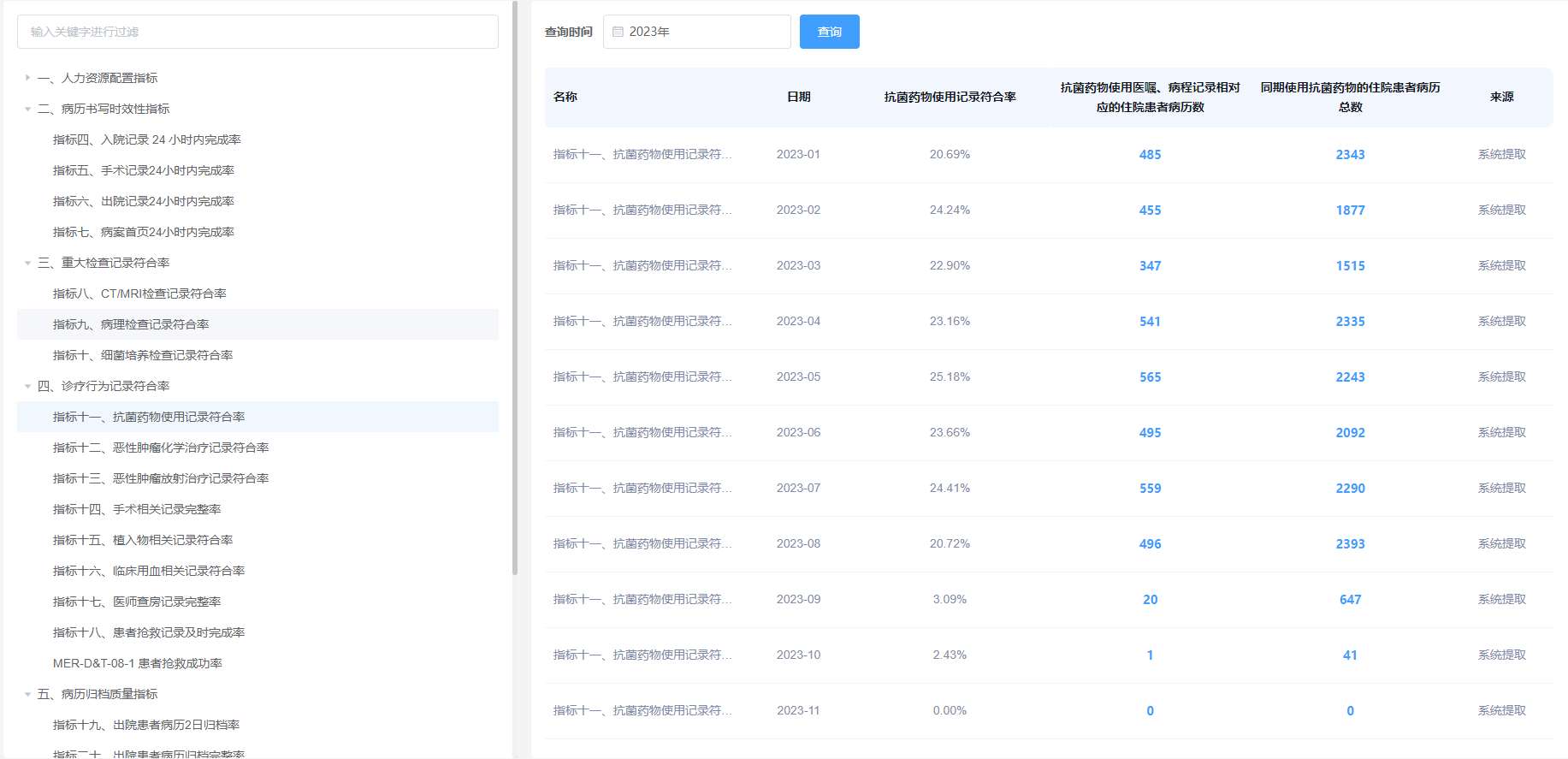This screenshot has height=759, width=1568.
Task: Expand 一、人力资源配置指标 tree node
Action: pyautogui.click(x=27, y=78)
